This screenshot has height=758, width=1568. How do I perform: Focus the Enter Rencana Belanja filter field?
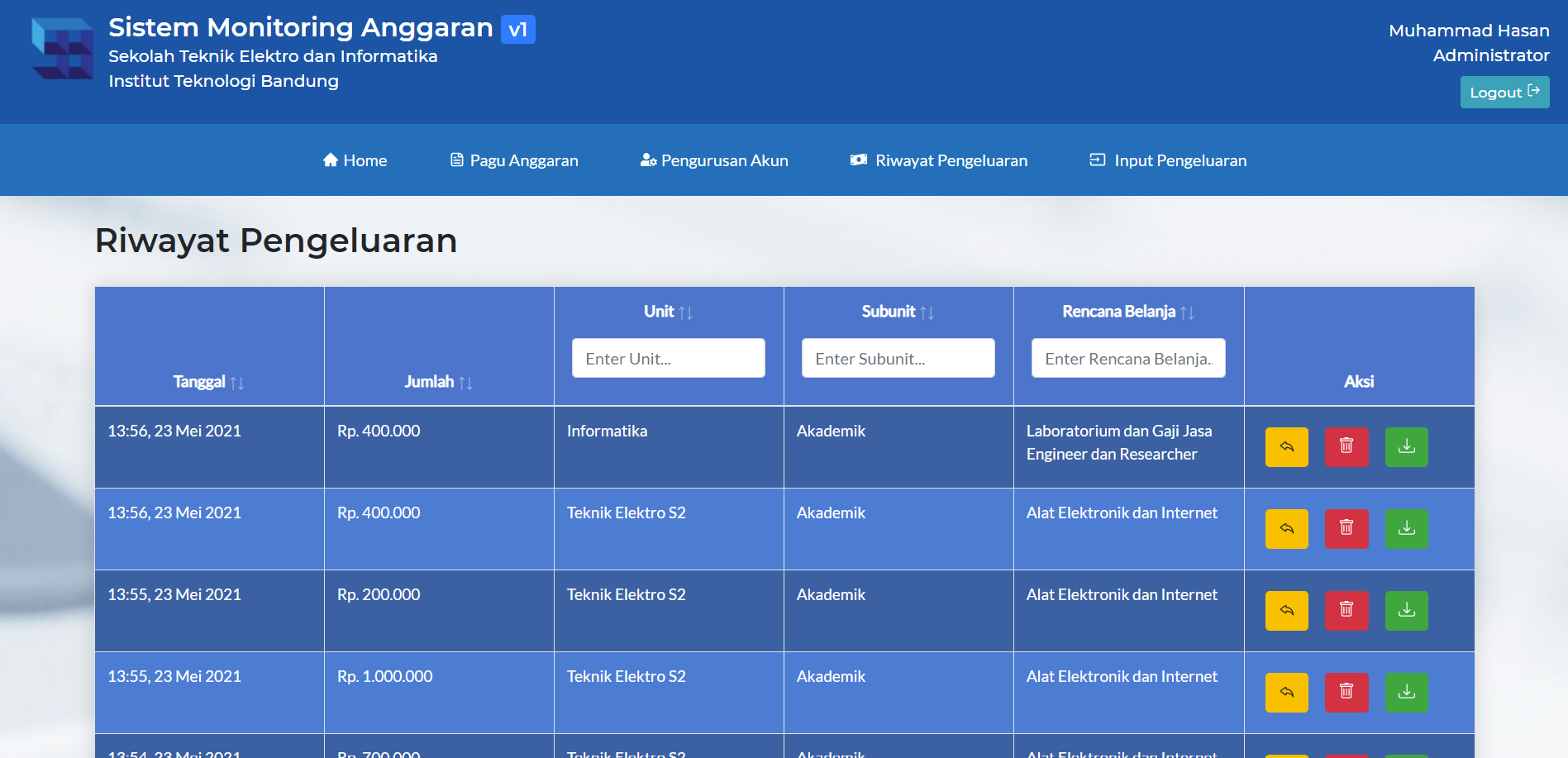click(1128, 358)
